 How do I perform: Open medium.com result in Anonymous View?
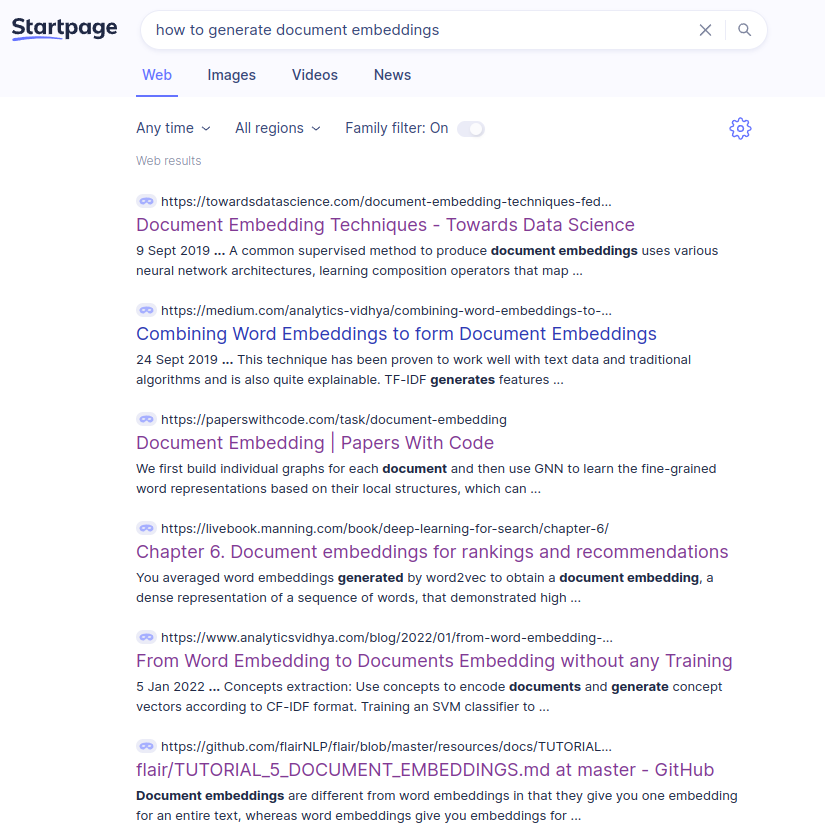click(146, 310)
